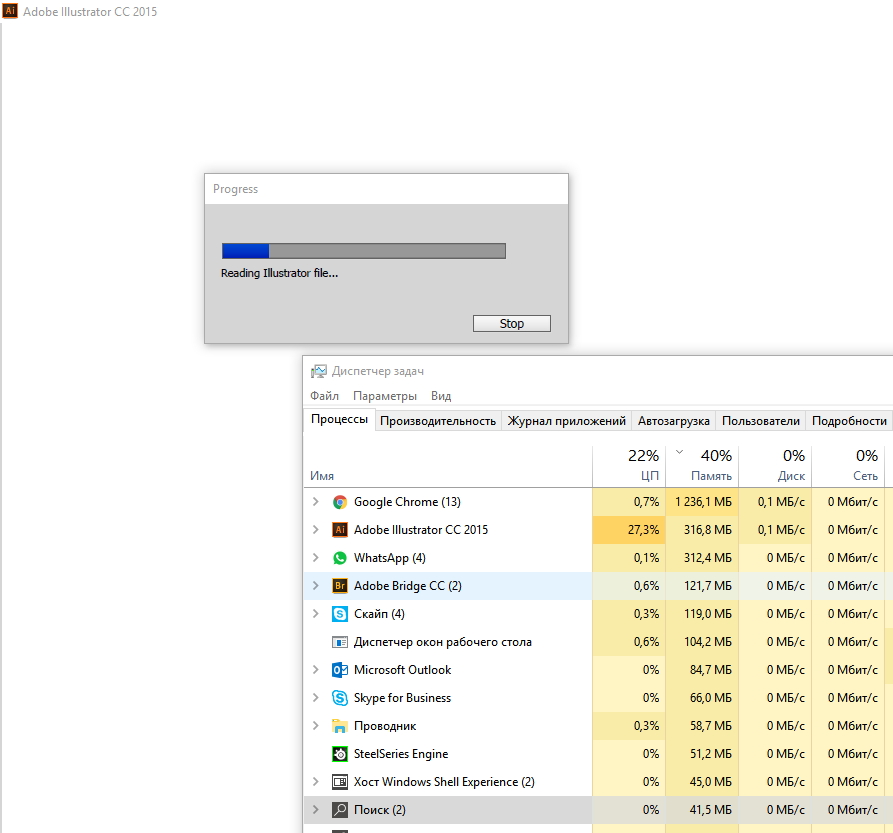Switch to the Производительность tab

point(438,421)
